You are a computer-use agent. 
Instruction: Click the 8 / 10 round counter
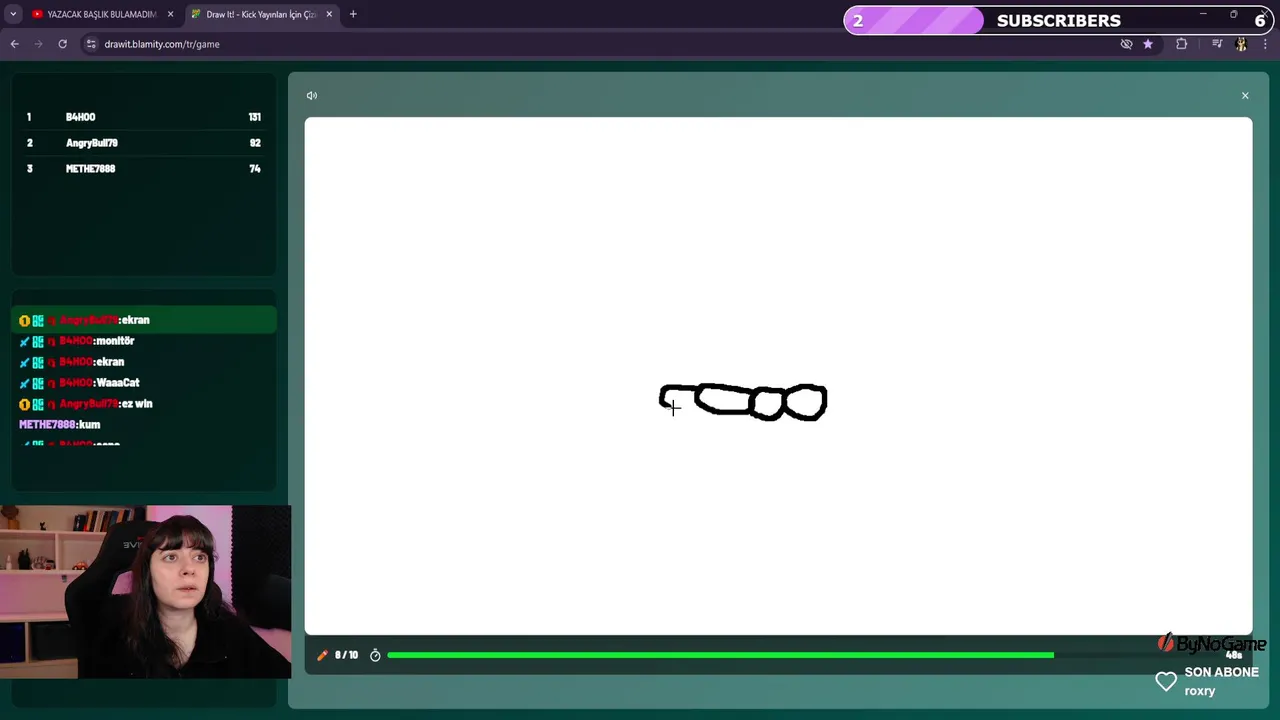tap(346, 655)
